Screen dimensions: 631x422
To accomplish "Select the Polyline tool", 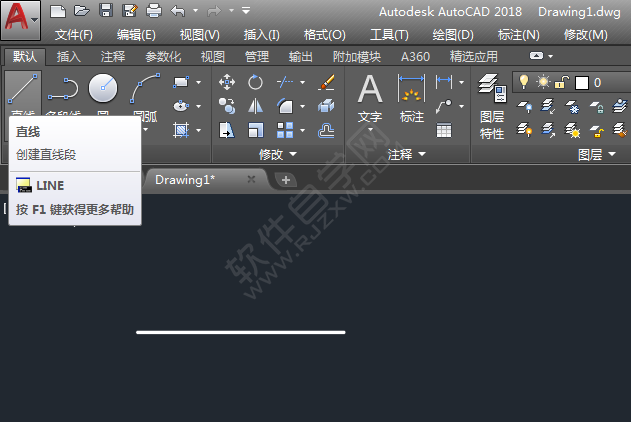I will (63, 89).
